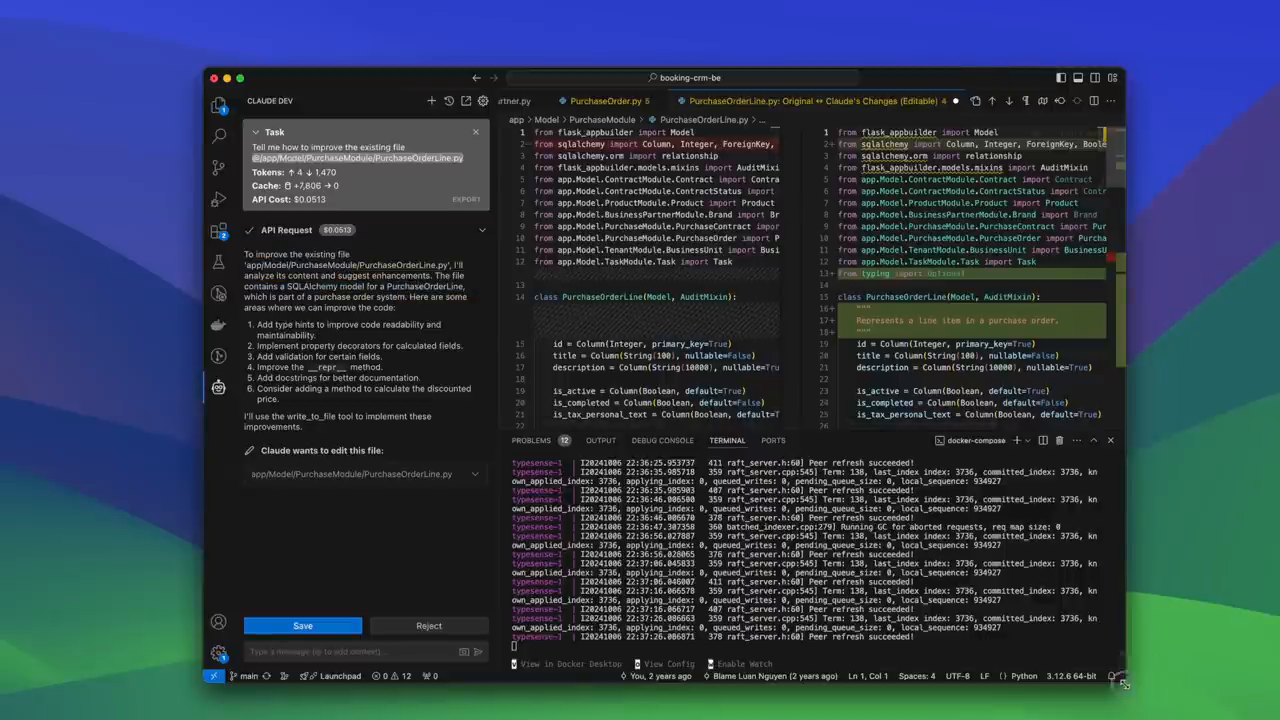Expand the PurchaseOrderLine.py edit file dropdown
The width and height of the screenshot is (1280, 720).
(475, 474)
